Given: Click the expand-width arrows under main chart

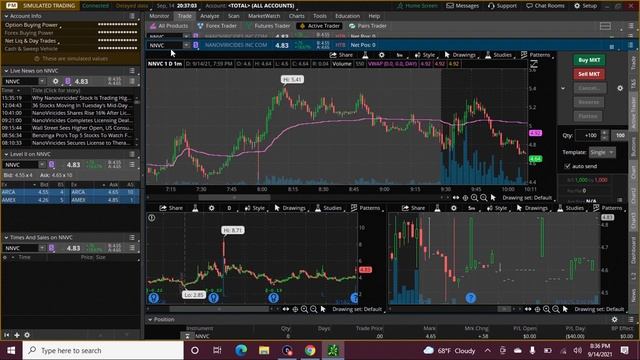Looking at the screenshot, I should coord(456,198).
